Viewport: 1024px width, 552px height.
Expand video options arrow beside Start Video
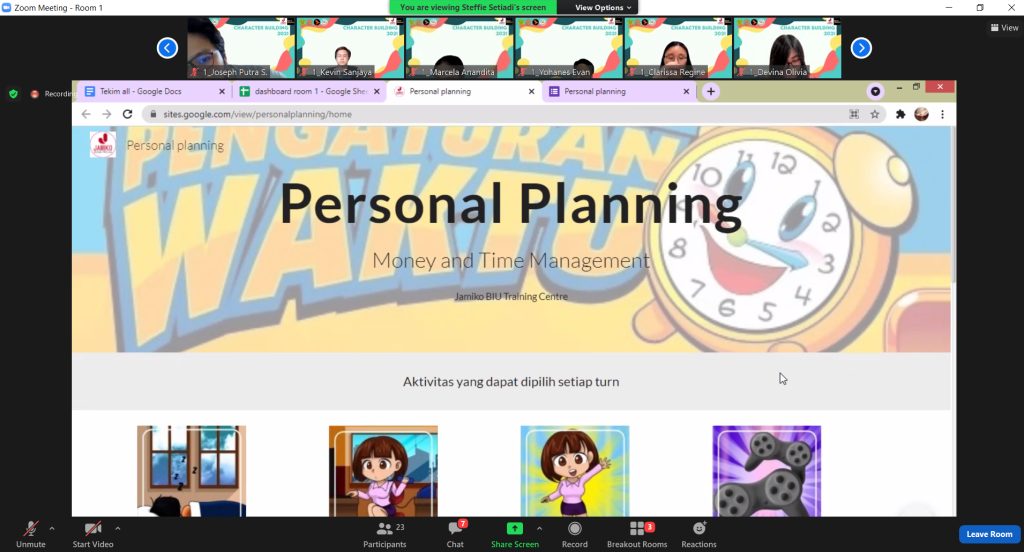point(118,528)
